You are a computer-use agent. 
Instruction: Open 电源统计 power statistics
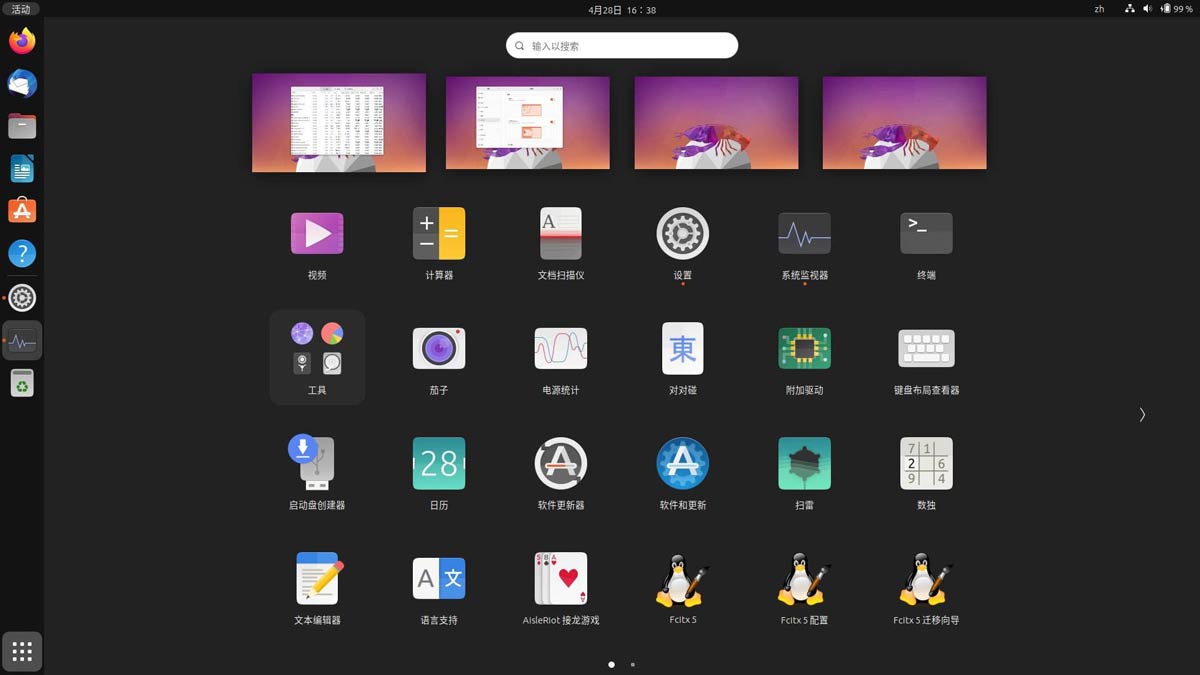561,350
